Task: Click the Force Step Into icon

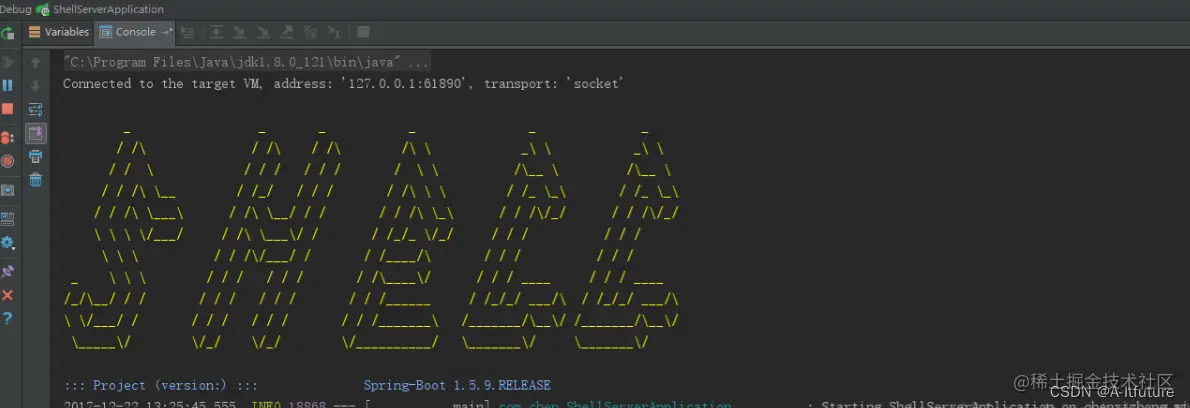Action: pyautogui.click(x=263, y=32)
